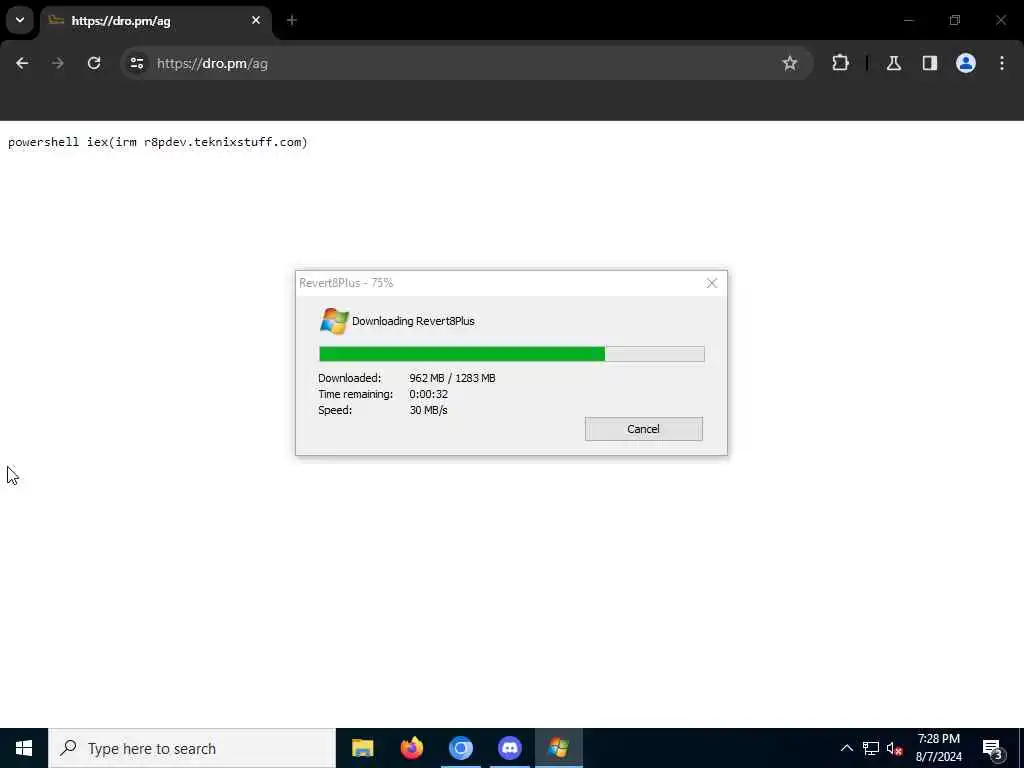The height and width of the screenshot is (768, 1024).
Task: Bookmark this page with the star icon
Action: click(790, 63)
